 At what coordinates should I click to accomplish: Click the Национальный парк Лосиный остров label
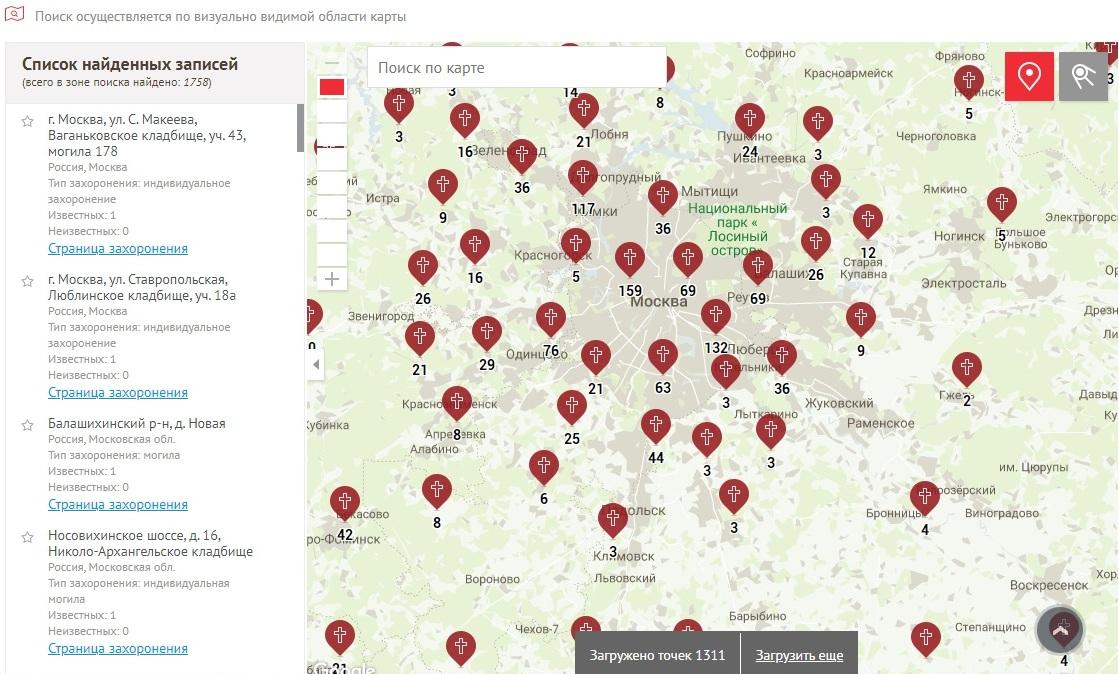(x=737, y=229)
